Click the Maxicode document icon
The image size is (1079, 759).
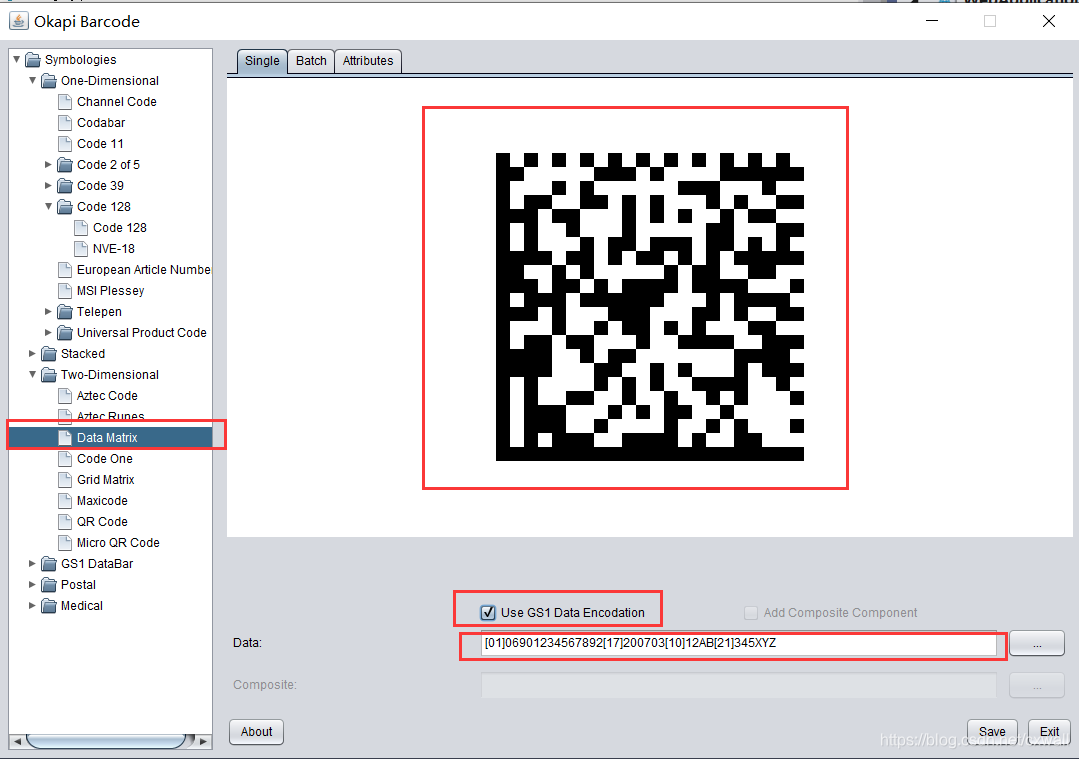pos(65,501)
